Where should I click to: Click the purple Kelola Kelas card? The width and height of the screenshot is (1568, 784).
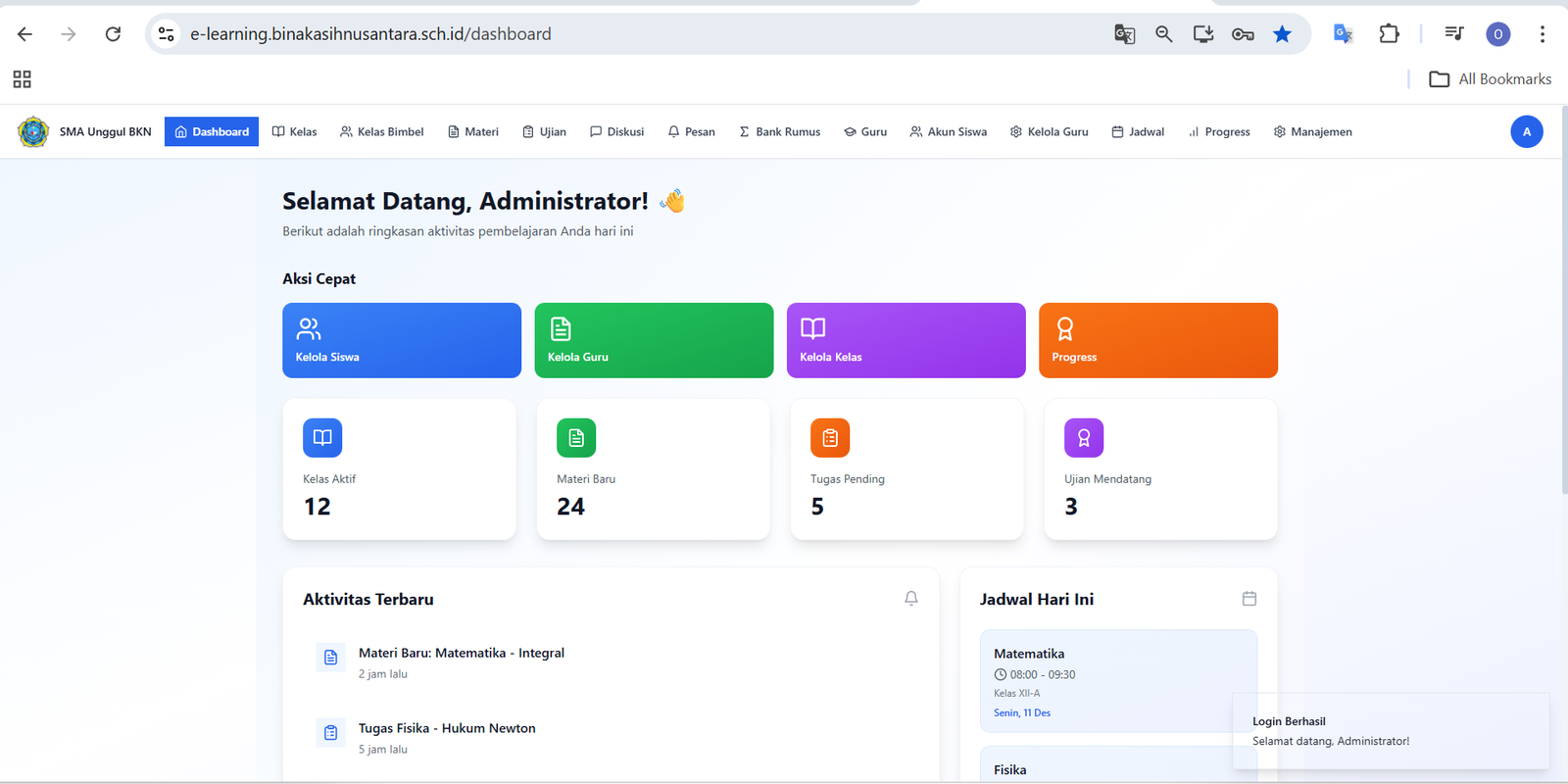(906, 340)
